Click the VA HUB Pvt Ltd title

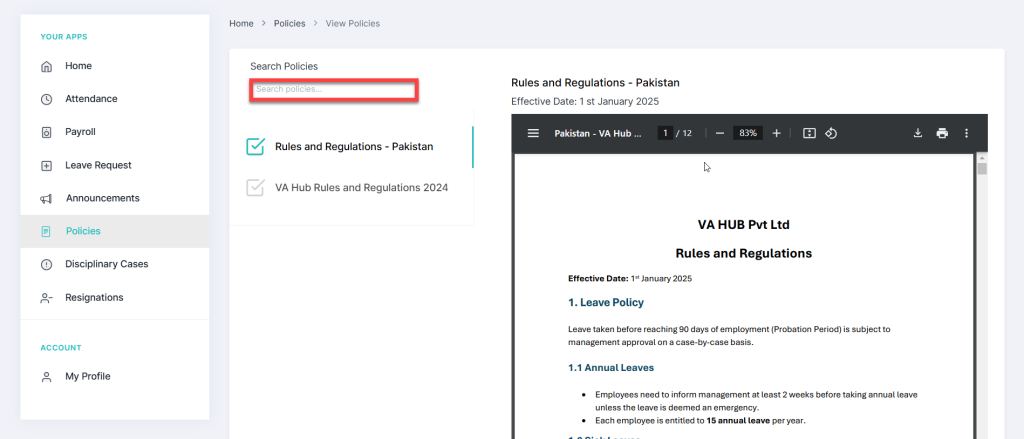743,225
